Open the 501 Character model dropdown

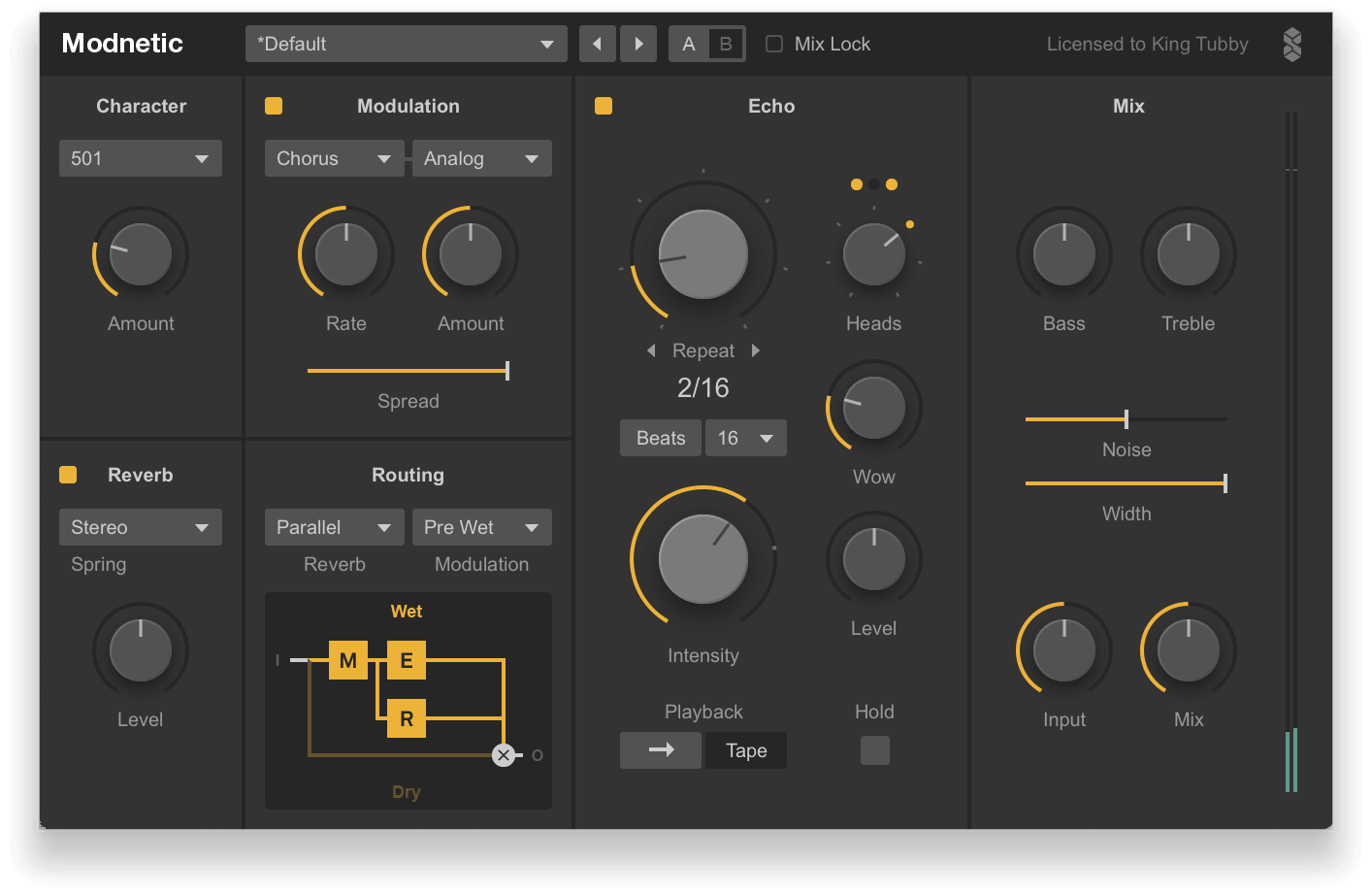click(x=140, y=157)
